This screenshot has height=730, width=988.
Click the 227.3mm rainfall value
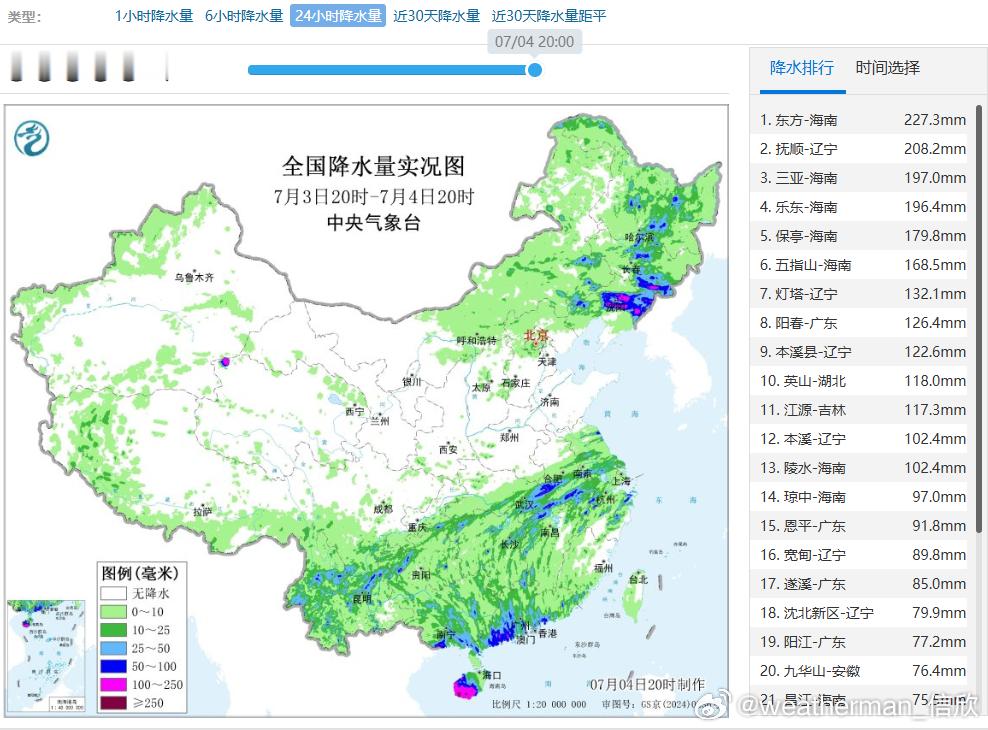tap(934, 120)
